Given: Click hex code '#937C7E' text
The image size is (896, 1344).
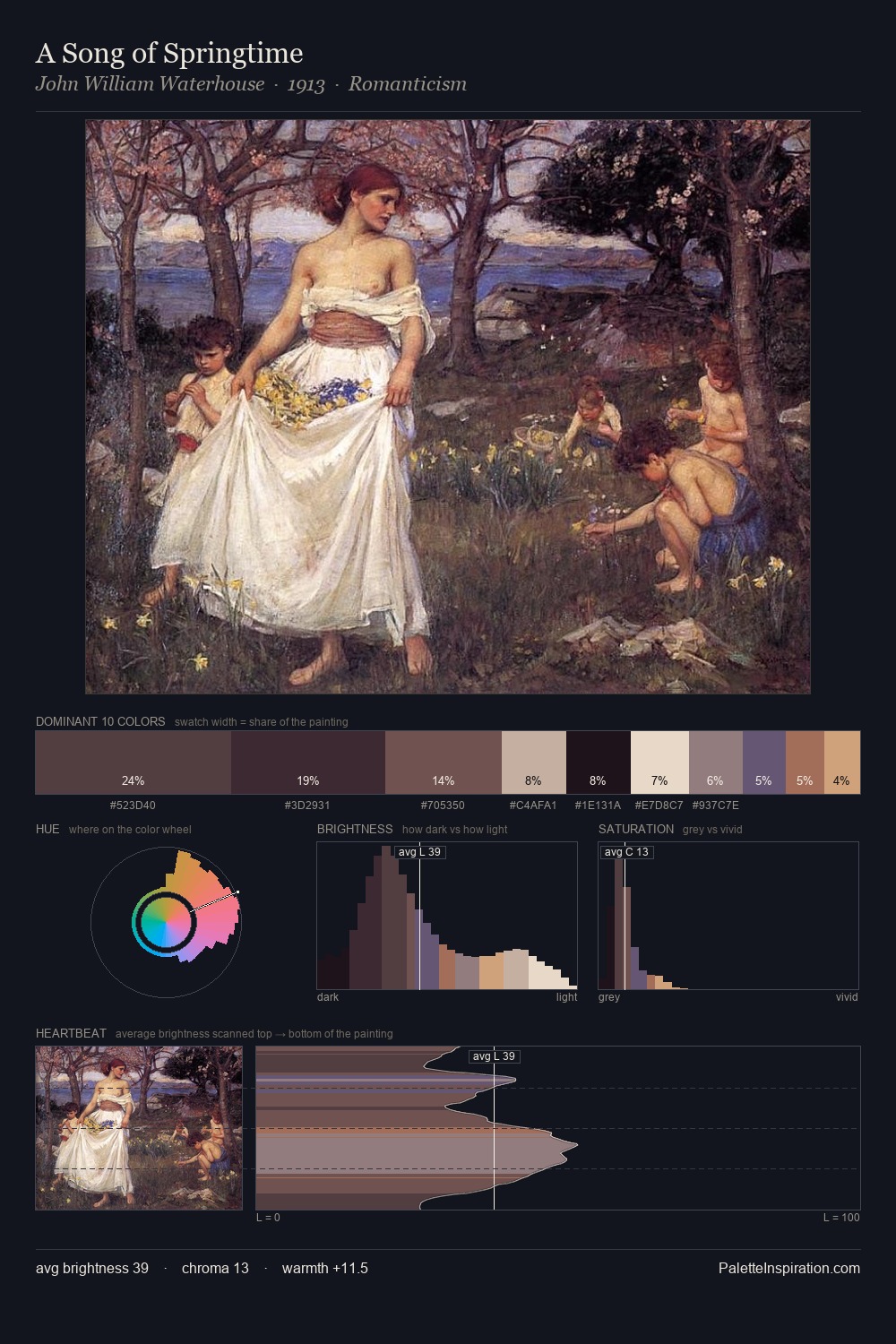Looking at the screenshot, I should [x=716, y=806].
